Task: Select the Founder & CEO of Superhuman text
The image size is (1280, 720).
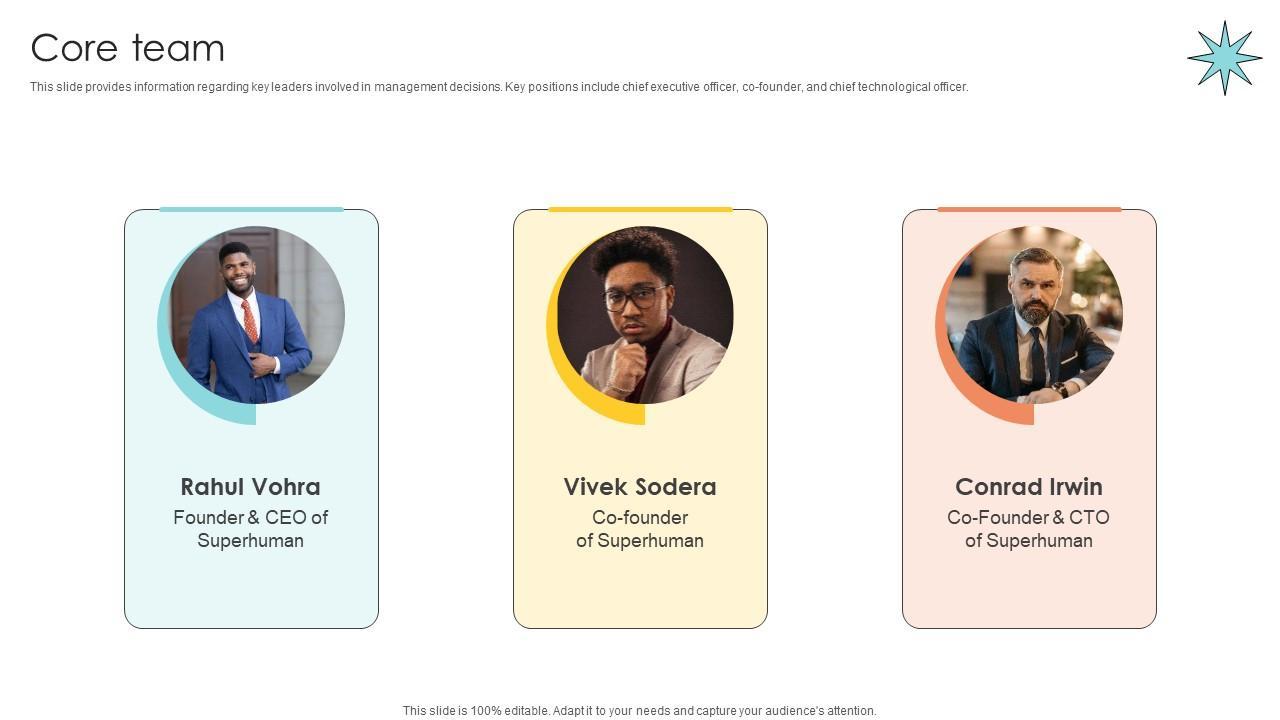Action: click(x=250, y=529)
